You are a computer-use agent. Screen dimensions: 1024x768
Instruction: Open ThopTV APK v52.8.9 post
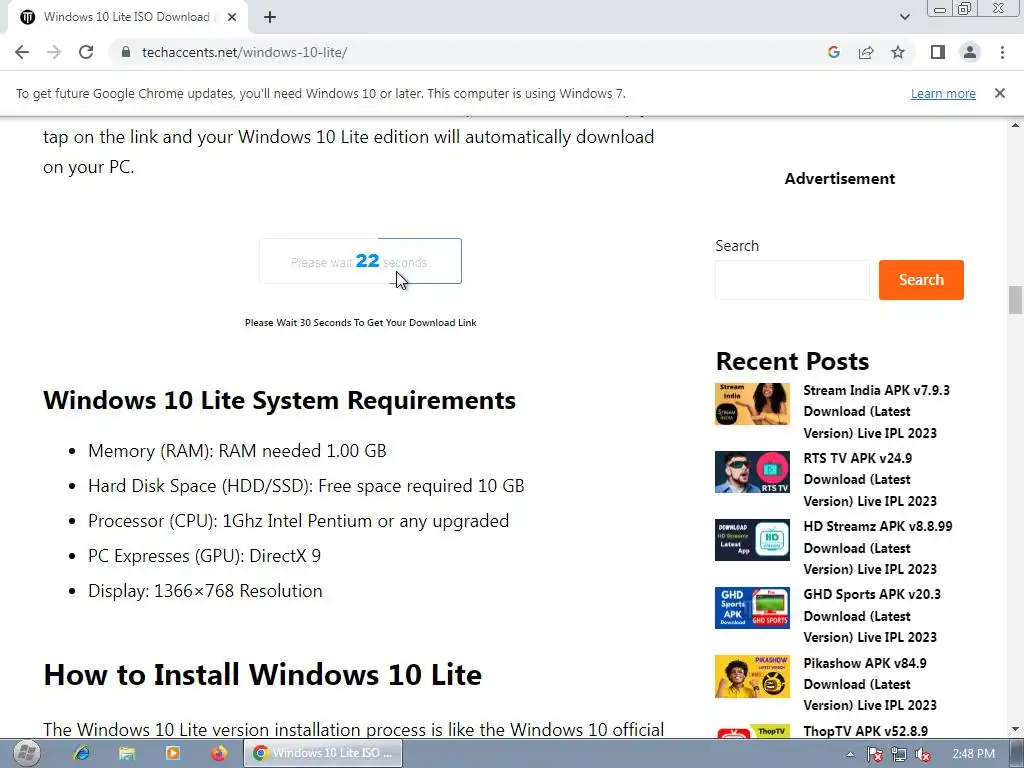865,731
